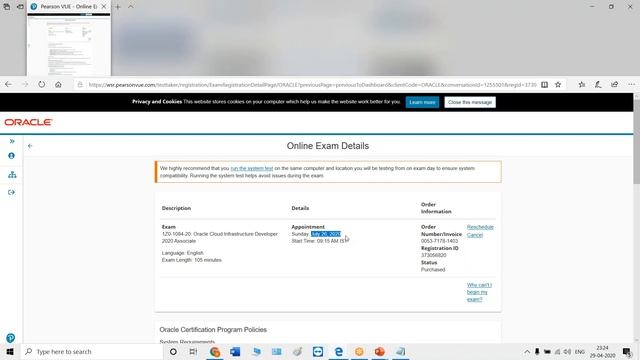Open the Windows Start menu
640x360 pixels.
(x=10, y=351)
